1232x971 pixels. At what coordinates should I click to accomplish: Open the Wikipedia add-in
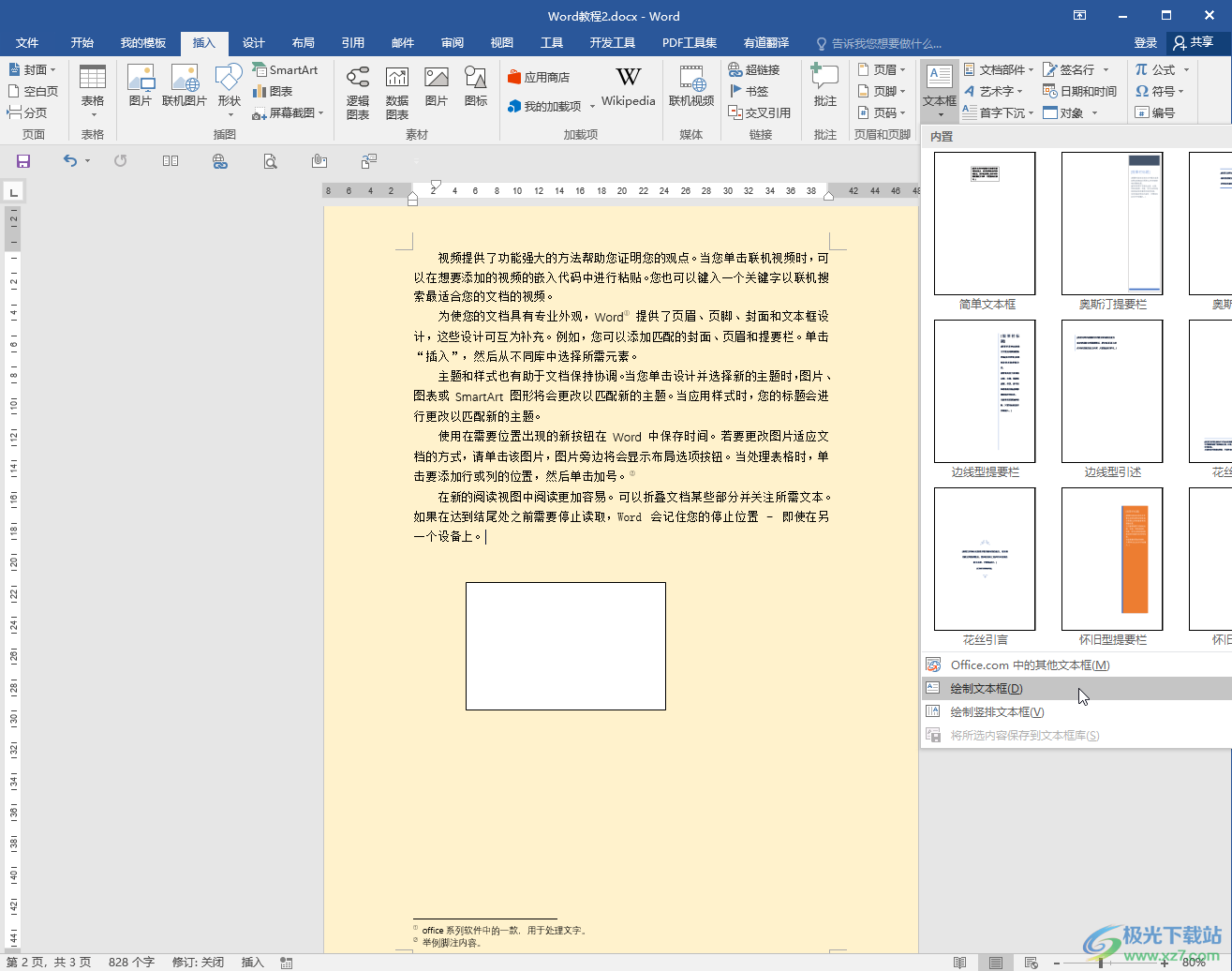click(x=629, y=86)
